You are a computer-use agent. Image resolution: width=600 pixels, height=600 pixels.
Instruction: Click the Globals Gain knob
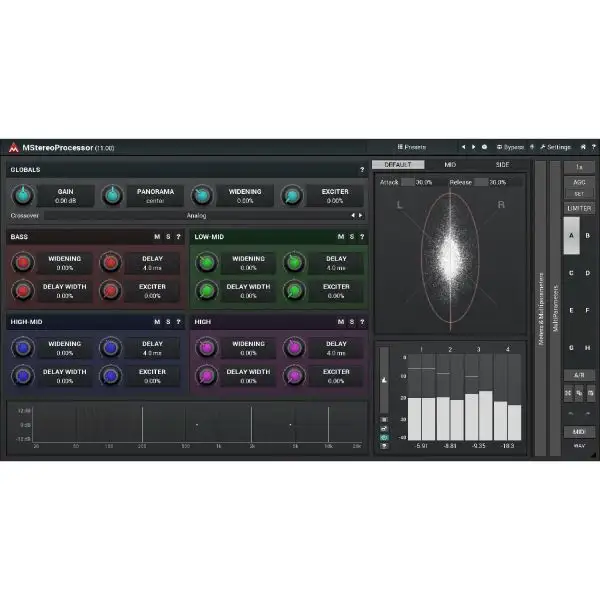pos(23,196)
